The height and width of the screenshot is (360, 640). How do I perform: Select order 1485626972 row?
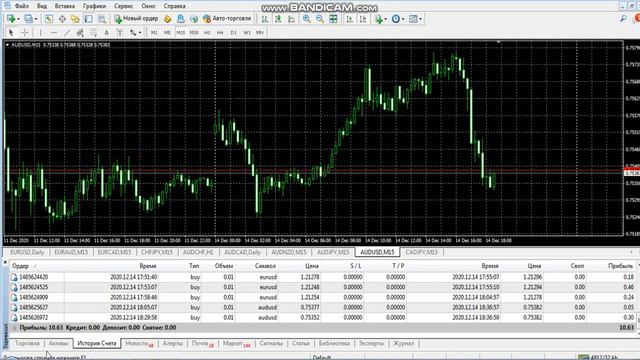(x=322, y=318)
